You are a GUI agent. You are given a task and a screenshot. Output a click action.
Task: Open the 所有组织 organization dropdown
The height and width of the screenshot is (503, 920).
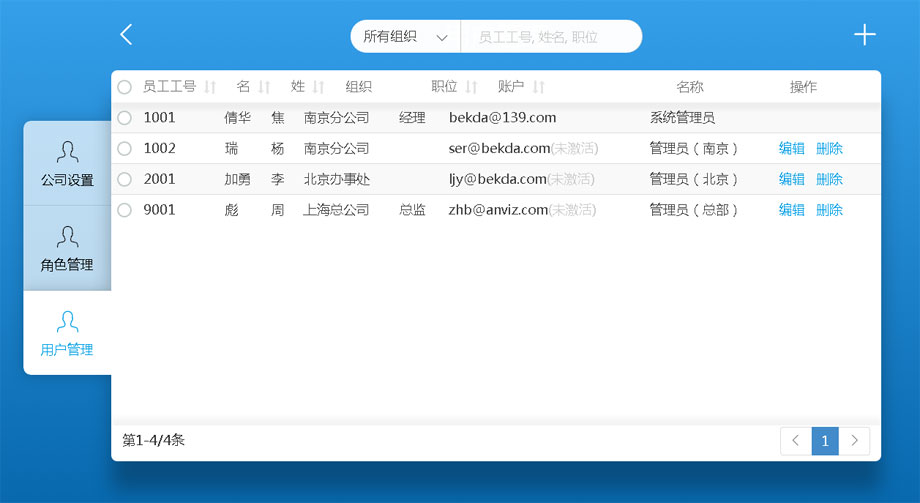(405, 37)
